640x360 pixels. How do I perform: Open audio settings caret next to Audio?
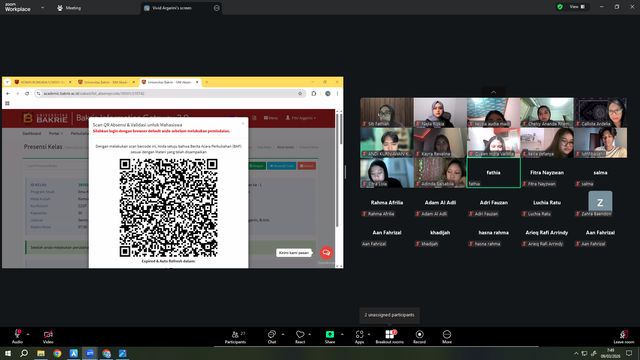coord(28,334)
